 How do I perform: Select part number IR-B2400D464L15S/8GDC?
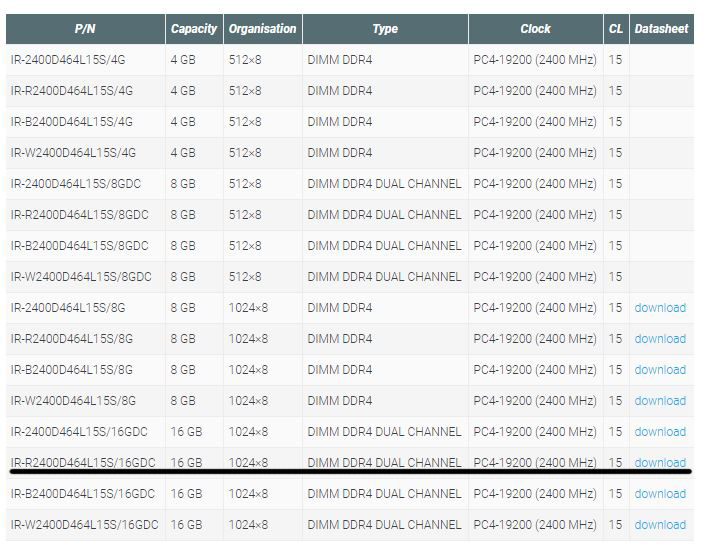79,246
